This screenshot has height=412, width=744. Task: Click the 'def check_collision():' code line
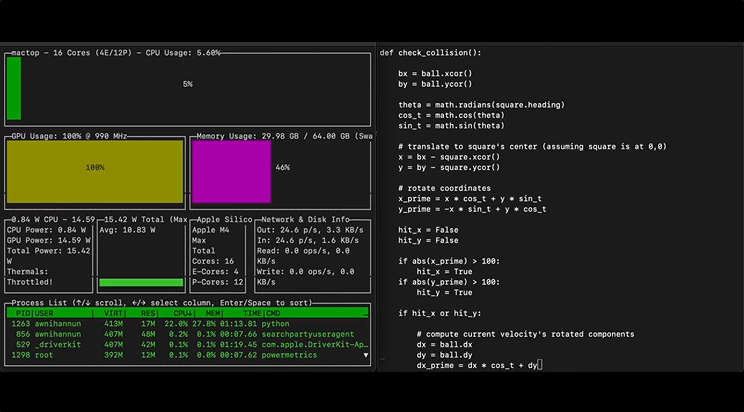click(430, 53)
